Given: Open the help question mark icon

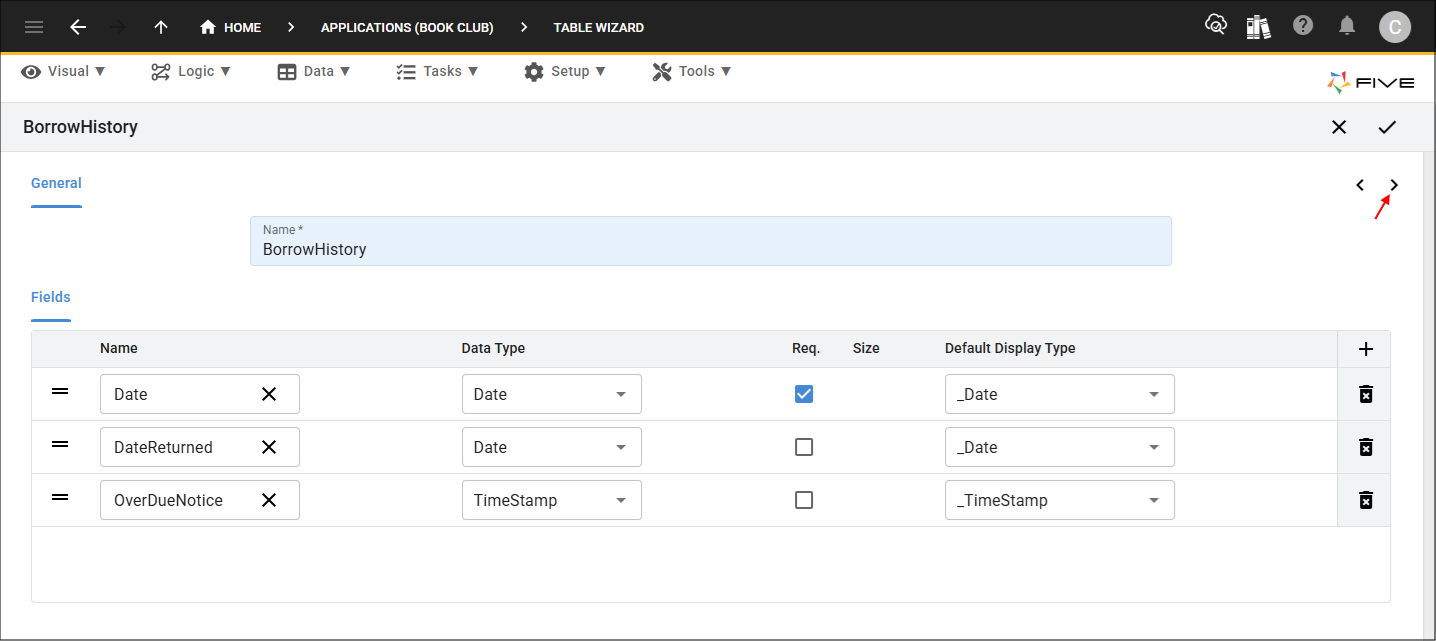Looking at the screenshot, I should click(x=1303, y=26).
